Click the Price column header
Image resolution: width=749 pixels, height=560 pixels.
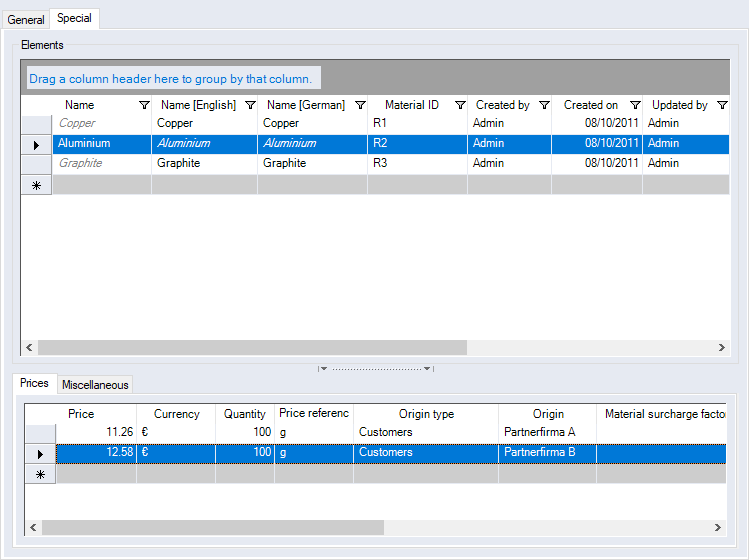click(82, 414)
